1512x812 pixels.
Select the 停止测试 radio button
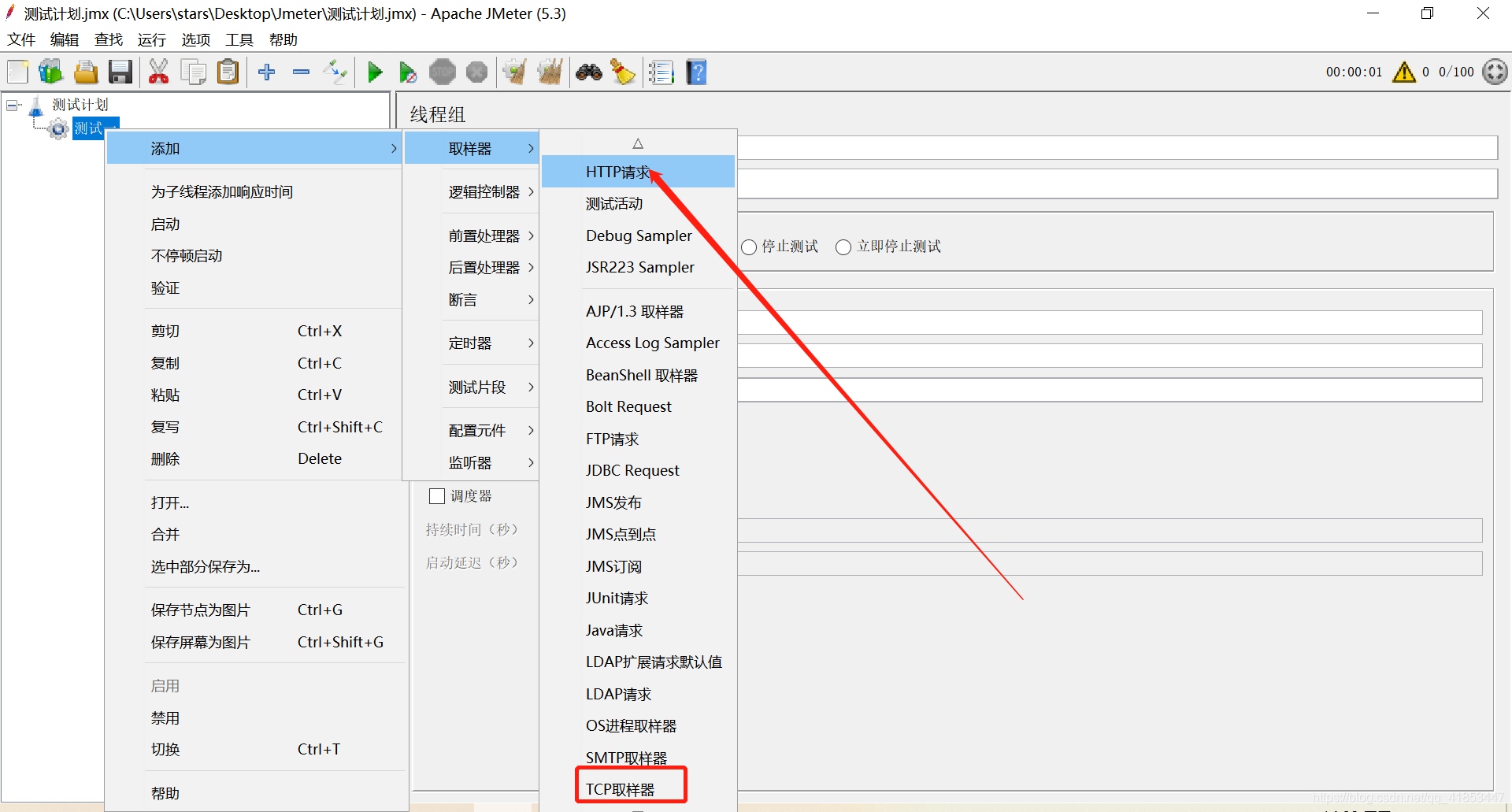click(x=749, y=247)
